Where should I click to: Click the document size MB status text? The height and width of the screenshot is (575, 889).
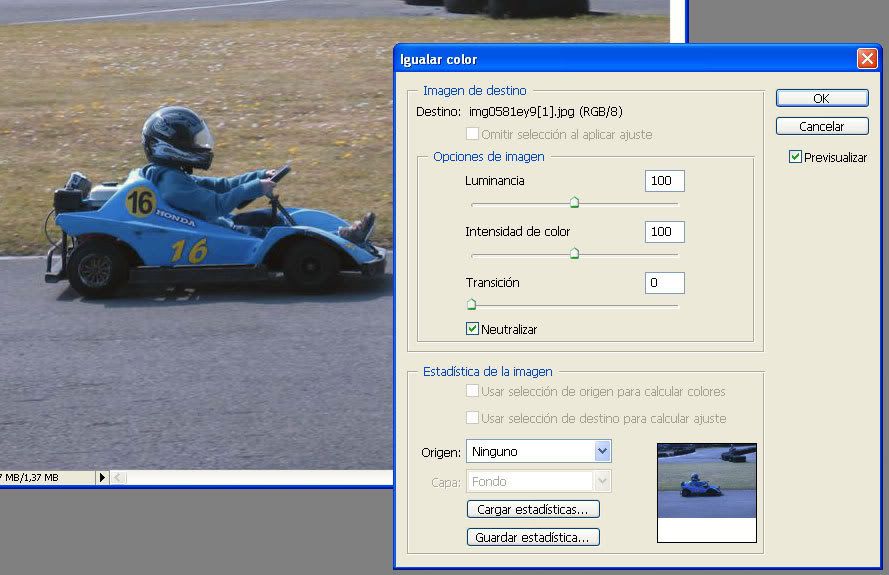(31, 477)
